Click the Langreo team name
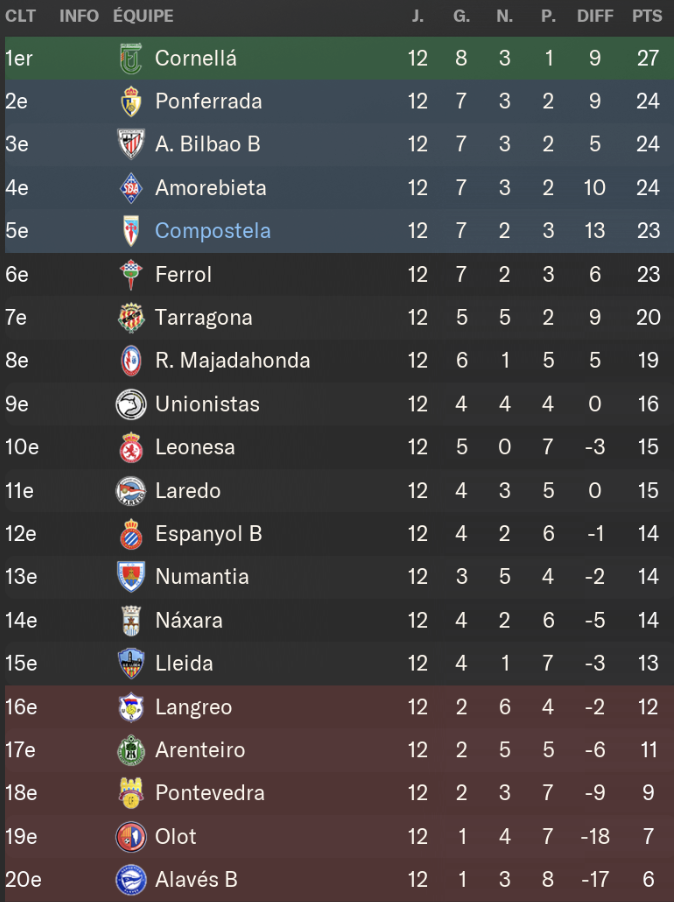This screenshot has height=902, width=674. pyautogui.click(x=192, y=707)
